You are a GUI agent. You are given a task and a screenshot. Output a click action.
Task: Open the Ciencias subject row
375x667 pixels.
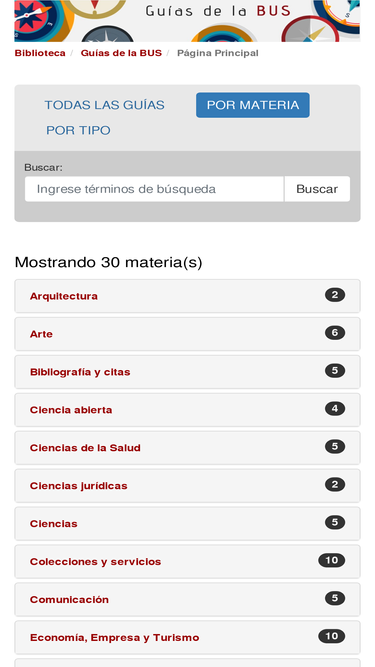pyautogui.click(x=188, y=524)
